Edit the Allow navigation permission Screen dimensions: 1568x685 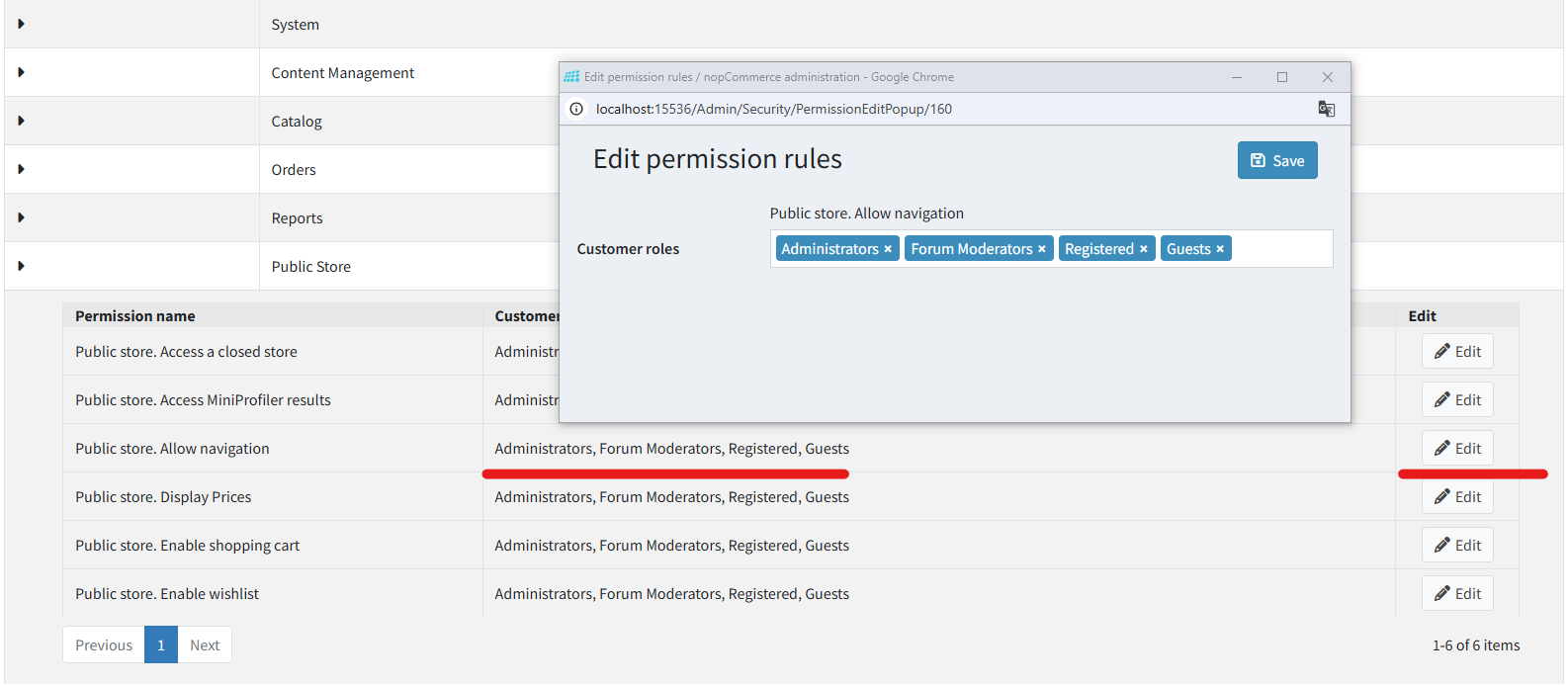point(1456,449)
